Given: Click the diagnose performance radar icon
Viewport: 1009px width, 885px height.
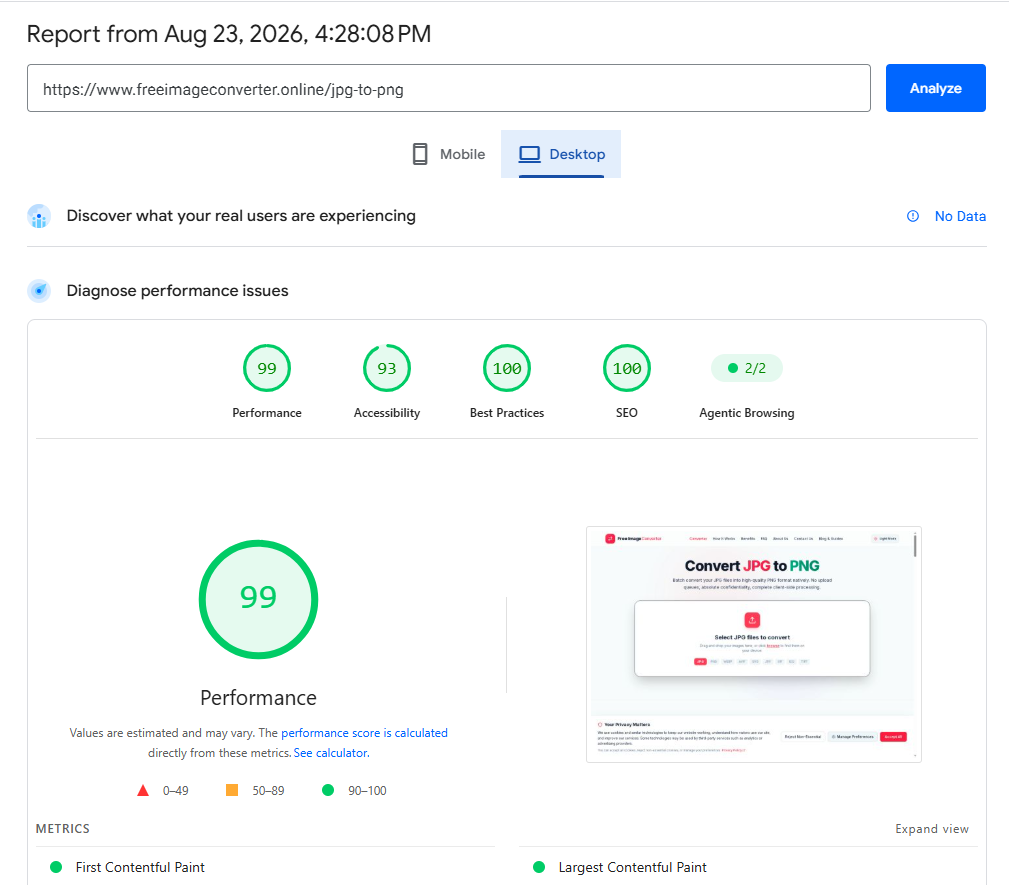Looking at the screenshot, I should (39, 291).
